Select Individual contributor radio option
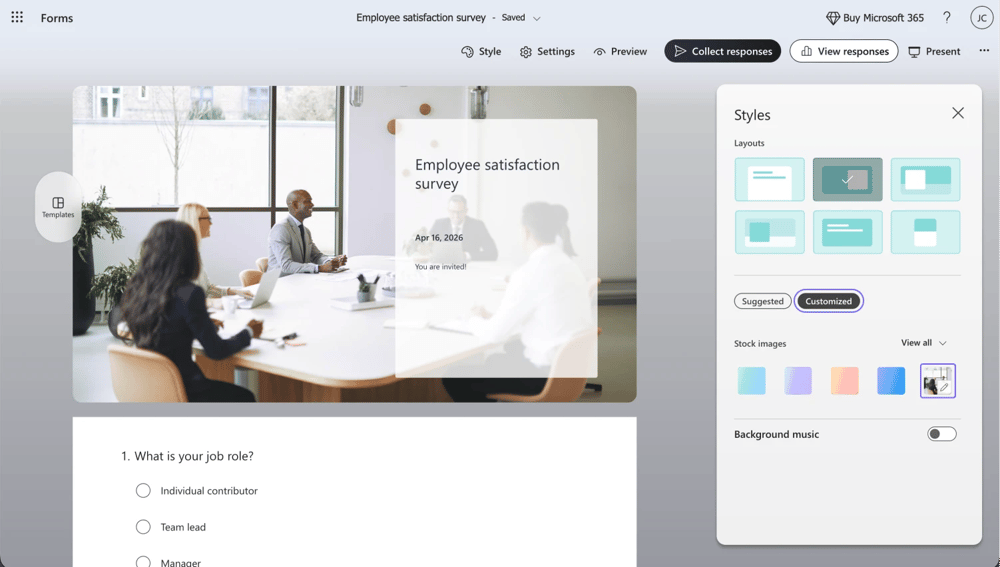This screenshot has width=1000, height=567. (x=143, y=491)
